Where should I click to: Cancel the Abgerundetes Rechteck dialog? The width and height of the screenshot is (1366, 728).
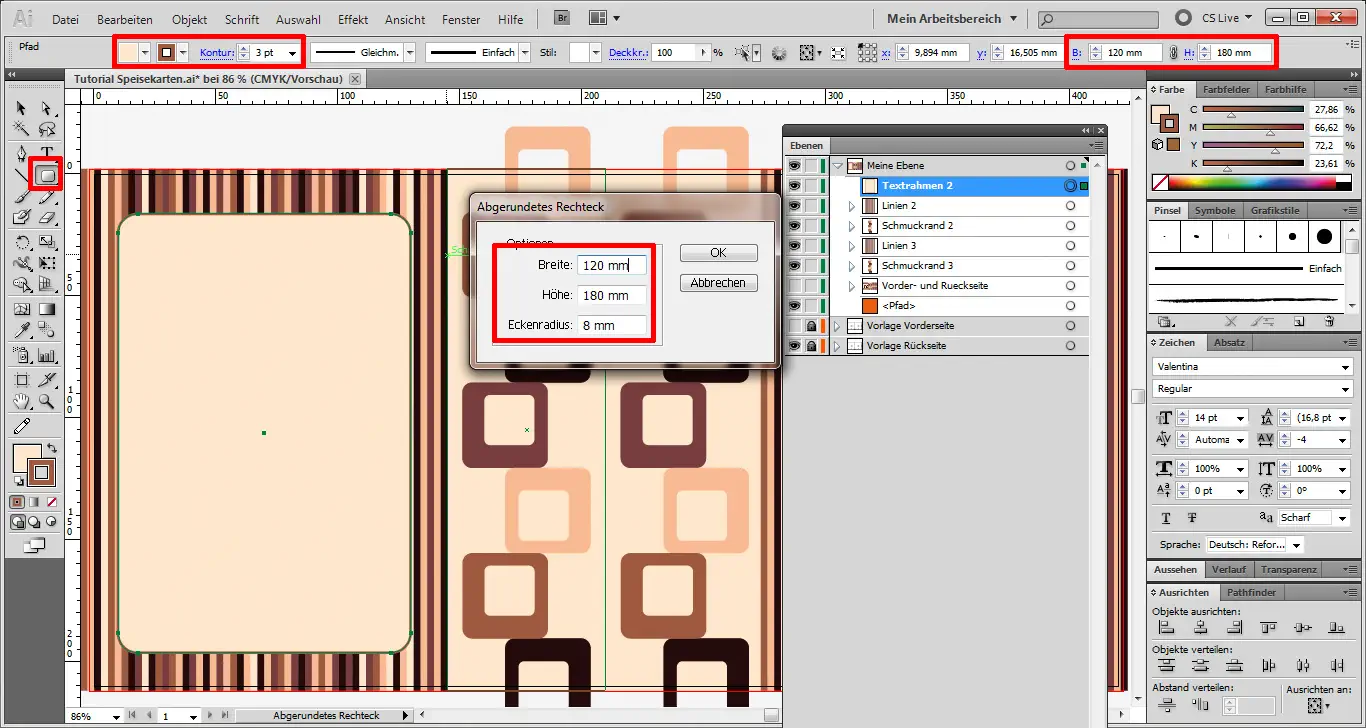coord(717,283)
